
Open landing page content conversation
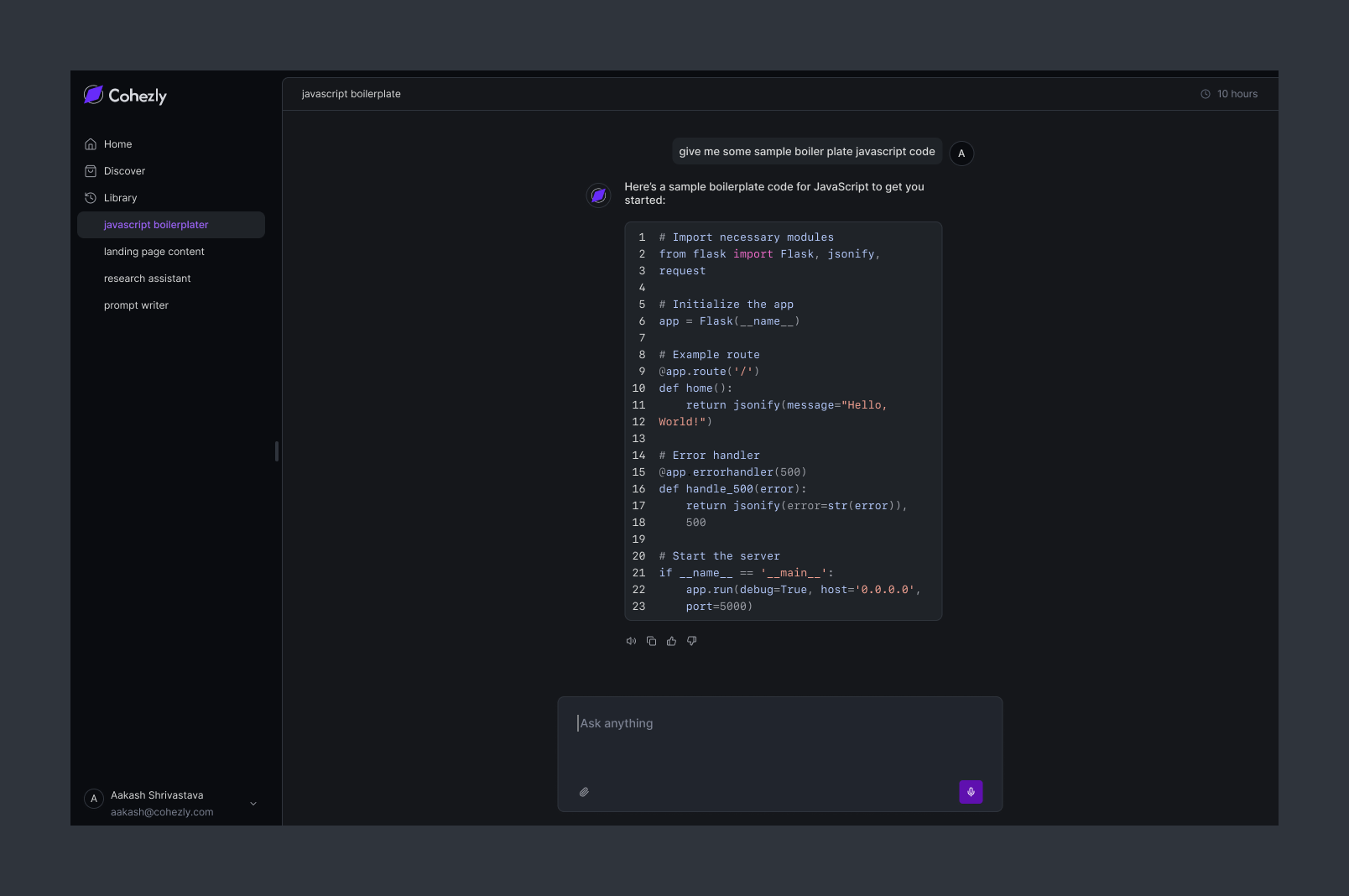154,252
